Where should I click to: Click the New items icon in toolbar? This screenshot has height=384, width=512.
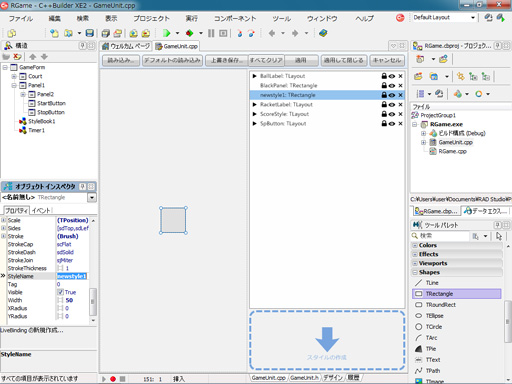click(x=54, y=33)
